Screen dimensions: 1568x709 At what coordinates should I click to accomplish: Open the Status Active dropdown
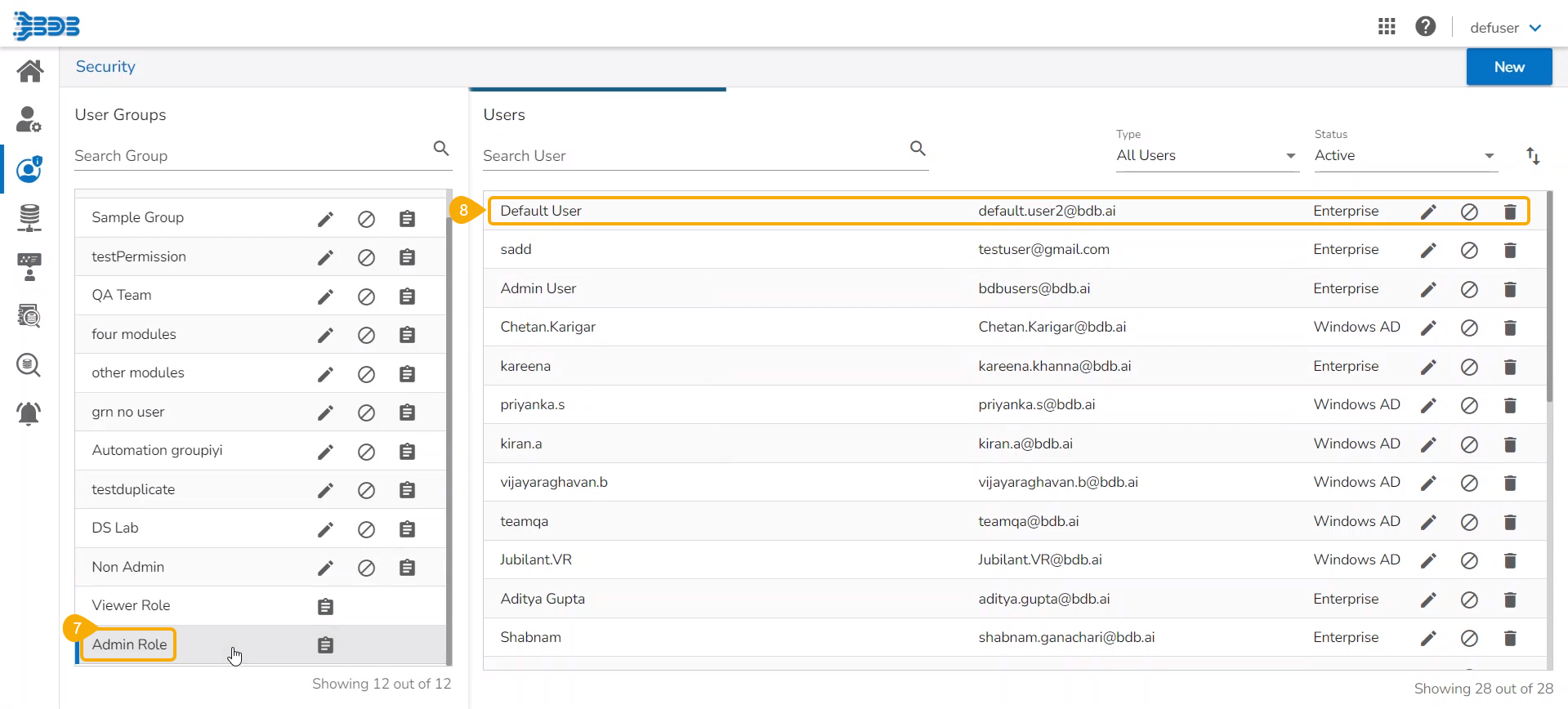(x=1404, y=156)
